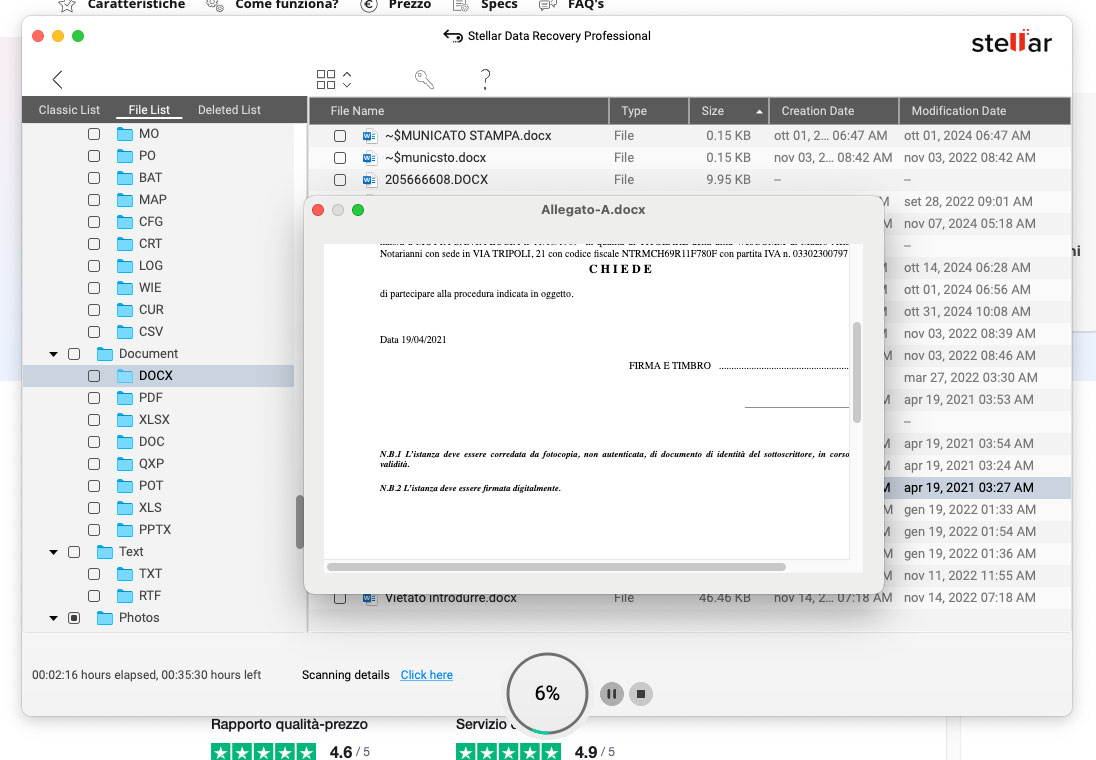Open the Prezzo link in the web page
The image size is (1096, 760).
pos(410,5)
